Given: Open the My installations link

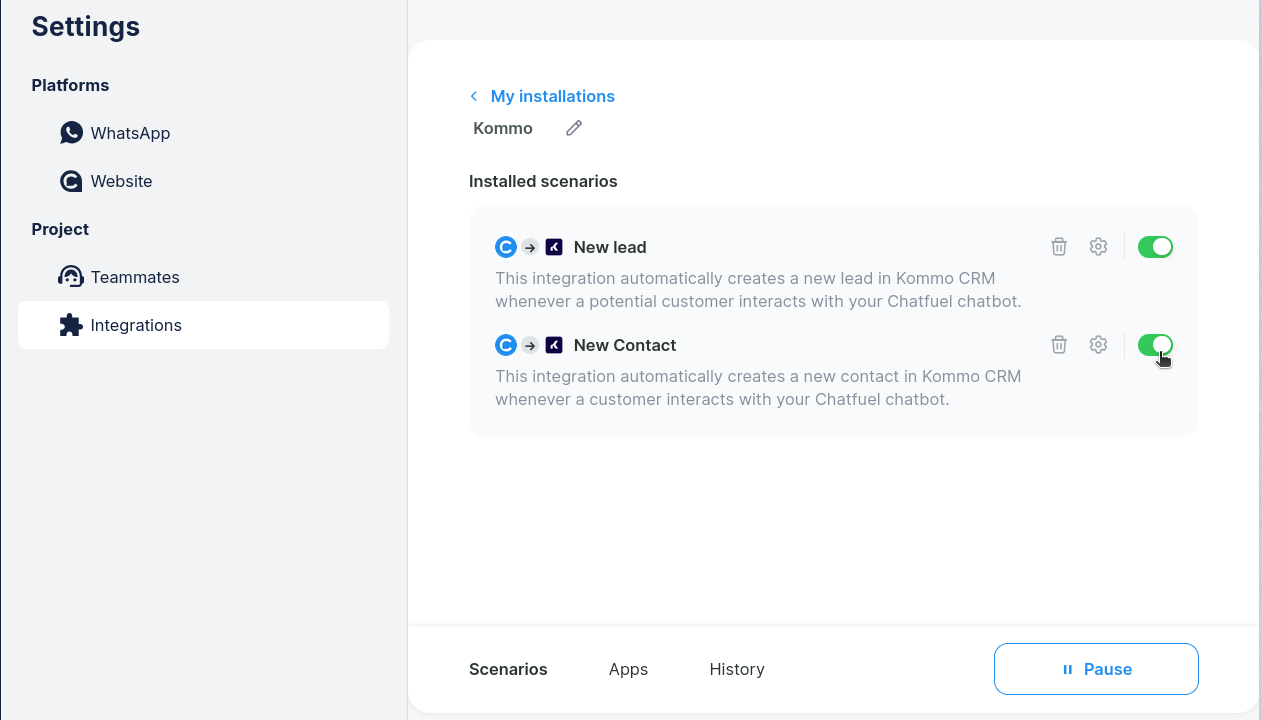Looking at the screenshot, I should 552,96.
